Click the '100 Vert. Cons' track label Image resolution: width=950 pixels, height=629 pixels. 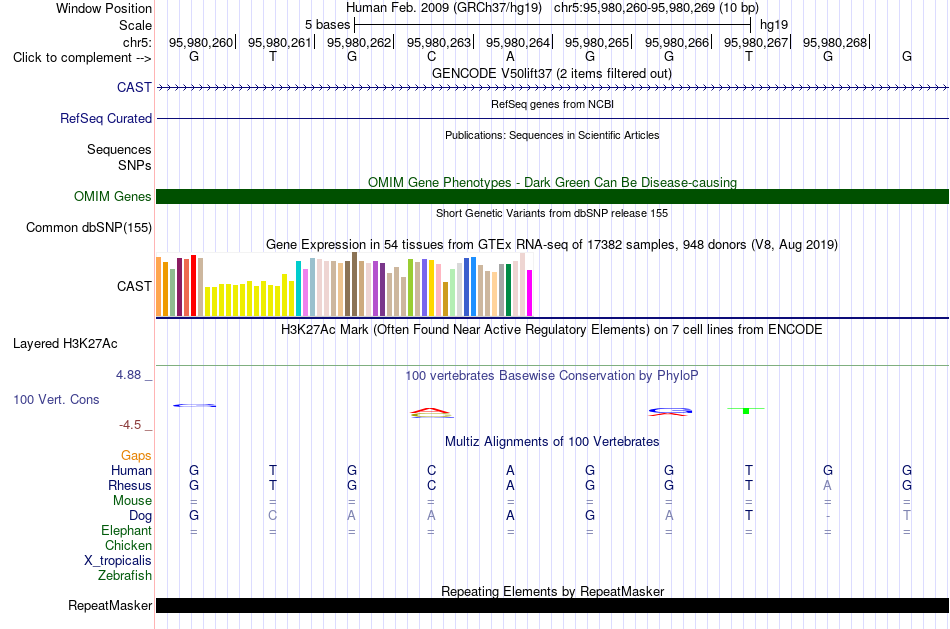pos(56,399)
